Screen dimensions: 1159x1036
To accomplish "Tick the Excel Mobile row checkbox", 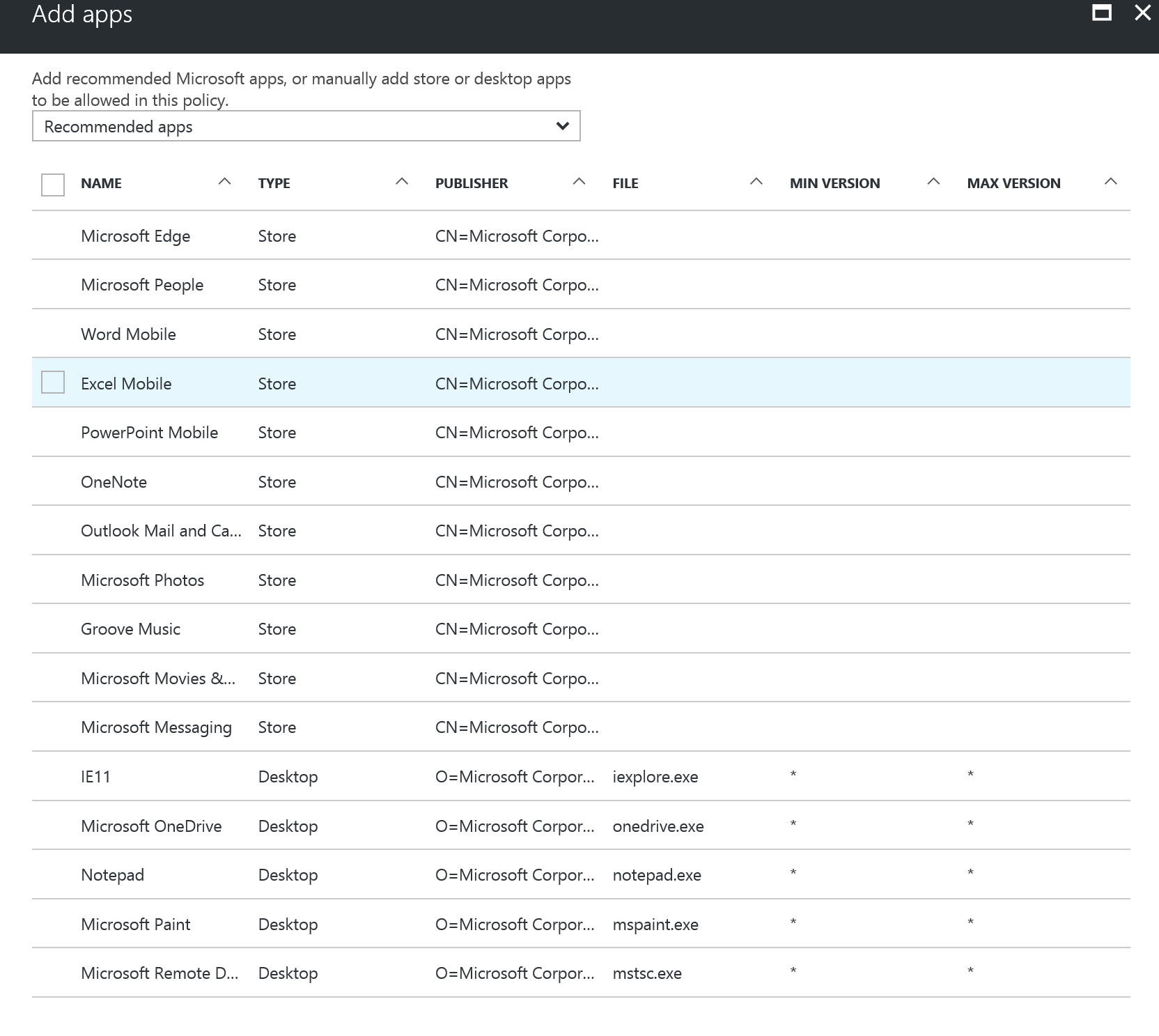I will [x=53, y=382].
